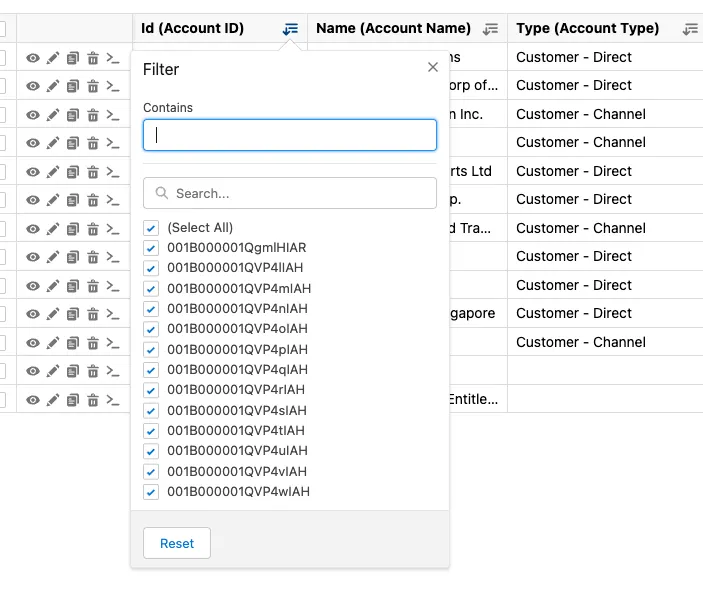This screenshot has height=611, width=703.
Task: View the record in the 'gapore' row
Action: pos(33,314)
